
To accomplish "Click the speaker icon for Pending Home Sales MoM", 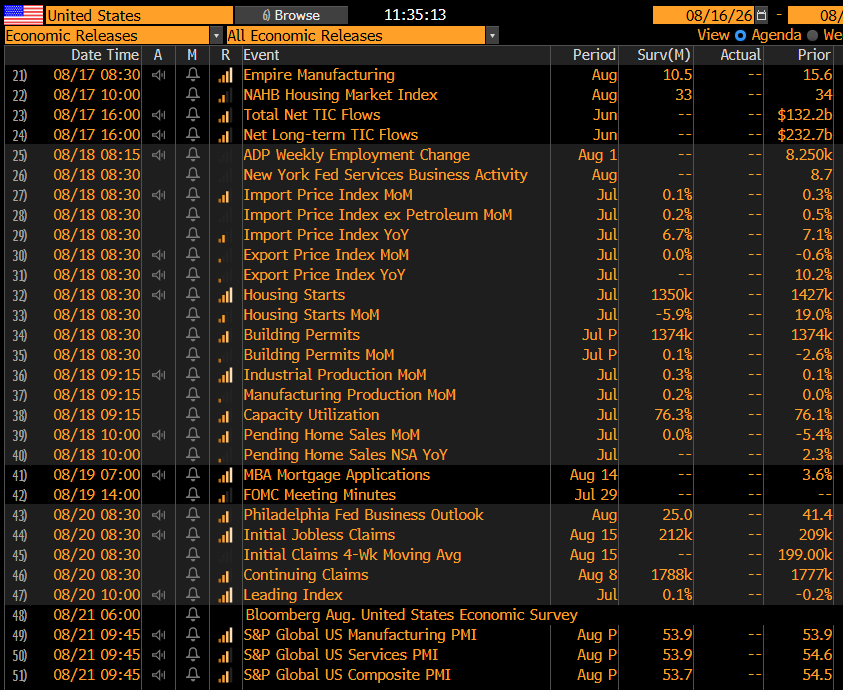I will pyautogui.click(x=158, y=435).
